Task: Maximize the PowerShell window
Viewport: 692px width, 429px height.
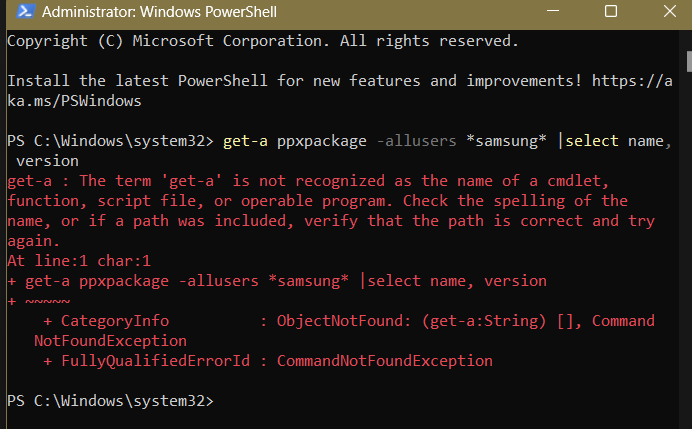Action: click(611, 11)
